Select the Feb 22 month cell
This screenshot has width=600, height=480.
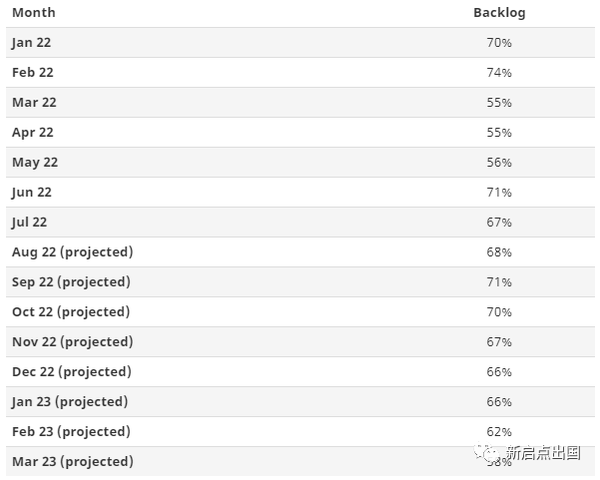point(33,72)
